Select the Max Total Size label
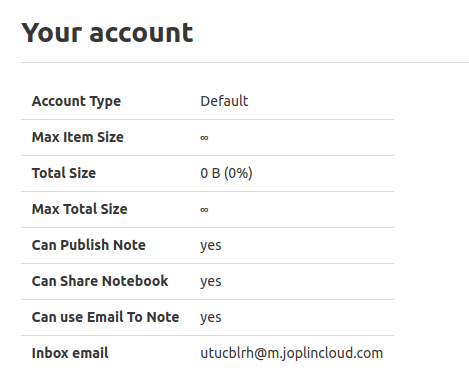469x392 pixels. (79, 209)
